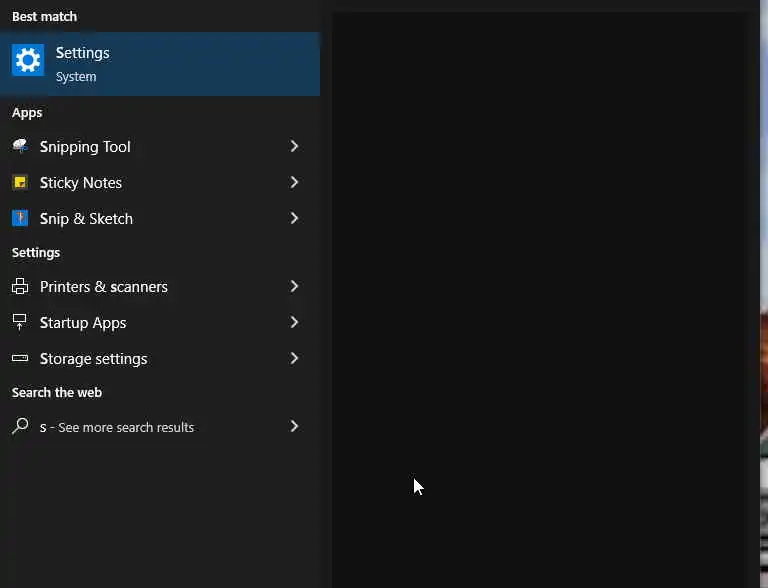Click the Printers & scanners printer icon

[20, 287]
